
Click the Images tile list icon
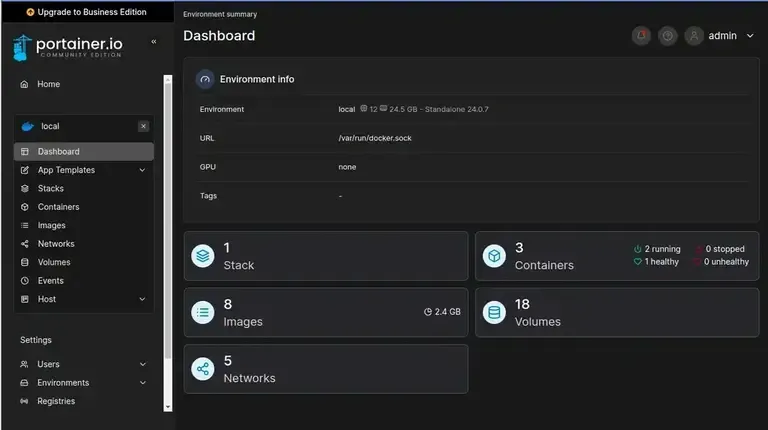tap(203, 313)
